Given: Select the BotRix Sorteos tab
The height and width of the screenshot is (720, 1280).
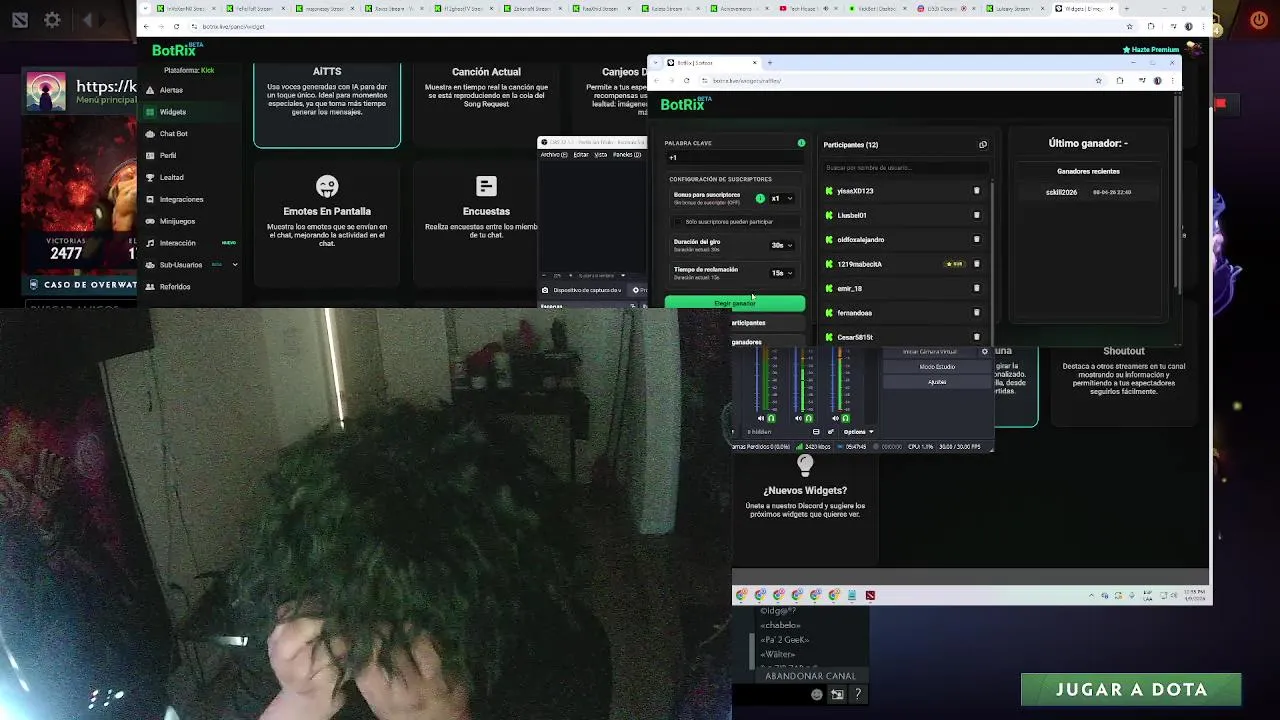Looking at the screenshot, I should [x=710, y=63].
